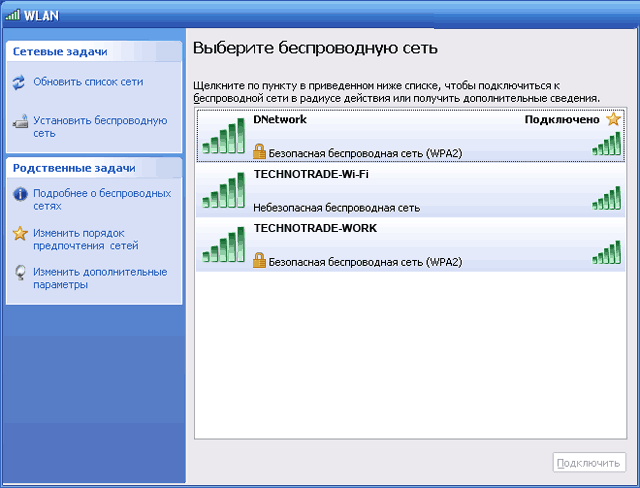Click the wireless setup device icon
The image size is (640, 488).
(x=20, y=121)
